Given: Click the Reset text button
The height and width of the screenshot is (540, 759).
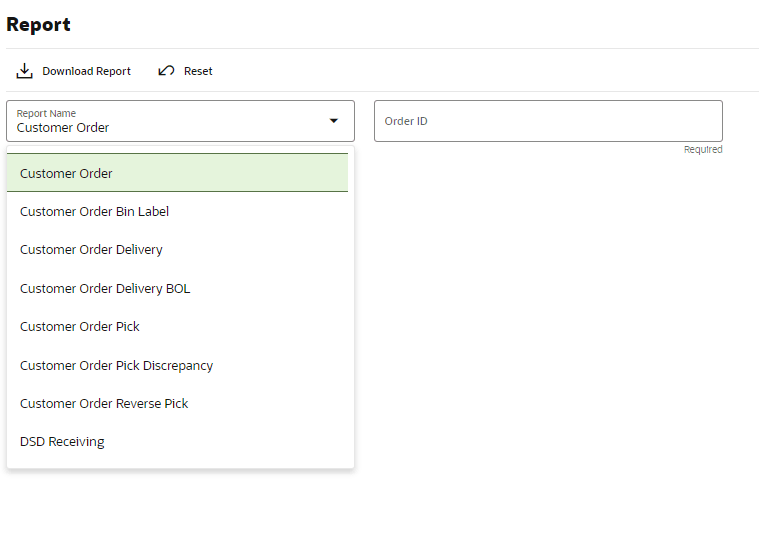Looking at the screenshot, I should (x=198, y=71).
